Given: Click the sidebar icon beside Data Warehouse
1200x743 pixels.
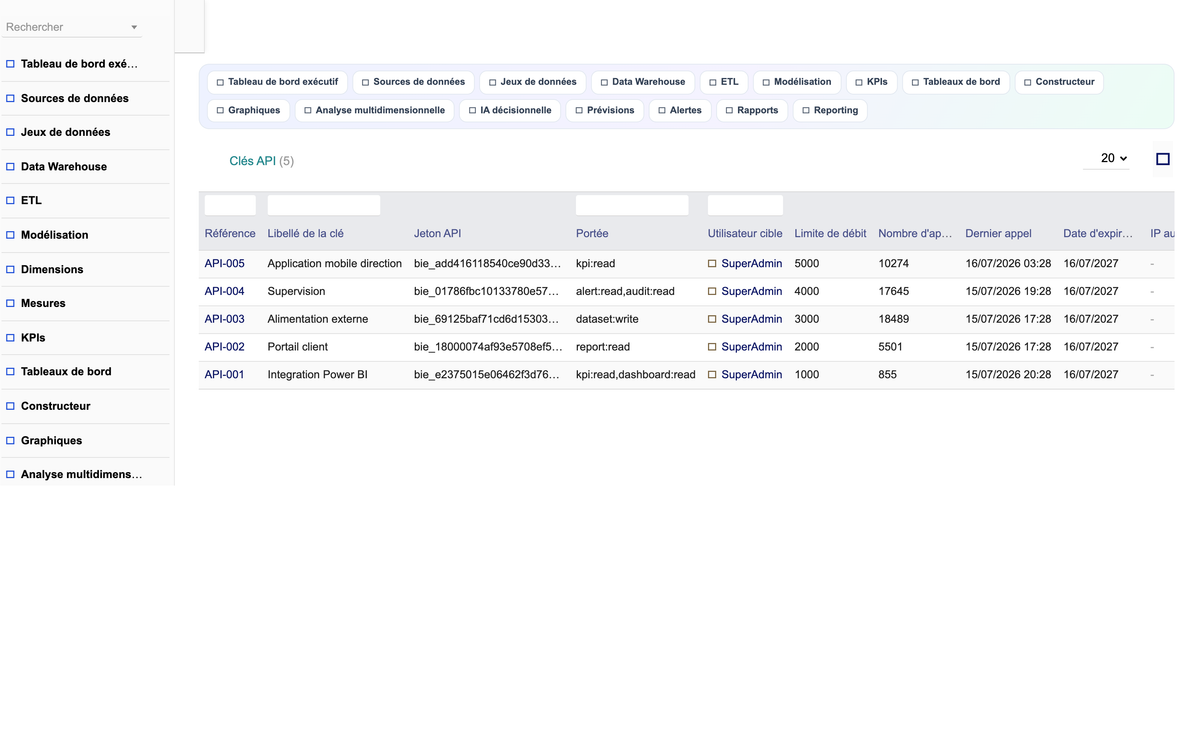Looking at the screenshot, I should coord(10,167).
